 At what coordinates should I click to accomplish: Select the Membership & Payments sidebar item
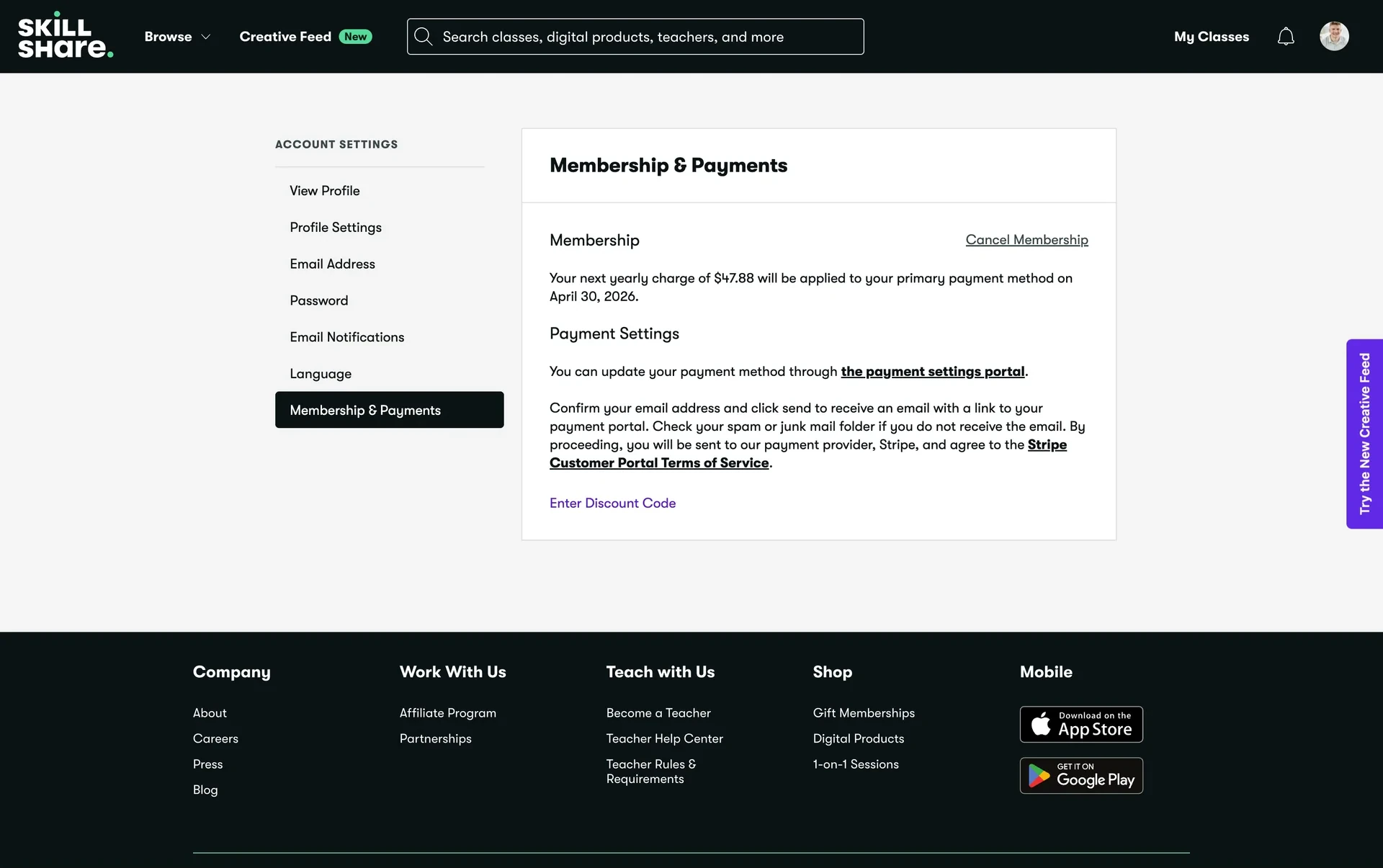point(389,410)
